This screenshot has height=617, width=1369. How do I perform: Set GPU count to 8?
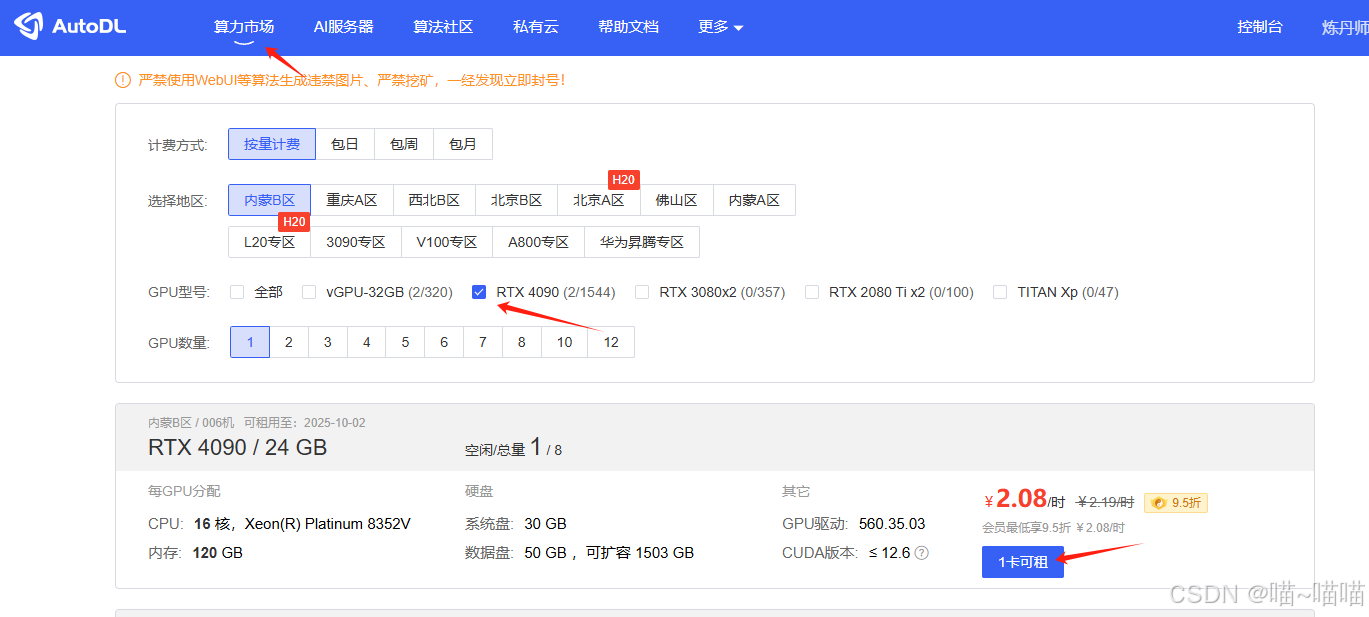[522, 342]
